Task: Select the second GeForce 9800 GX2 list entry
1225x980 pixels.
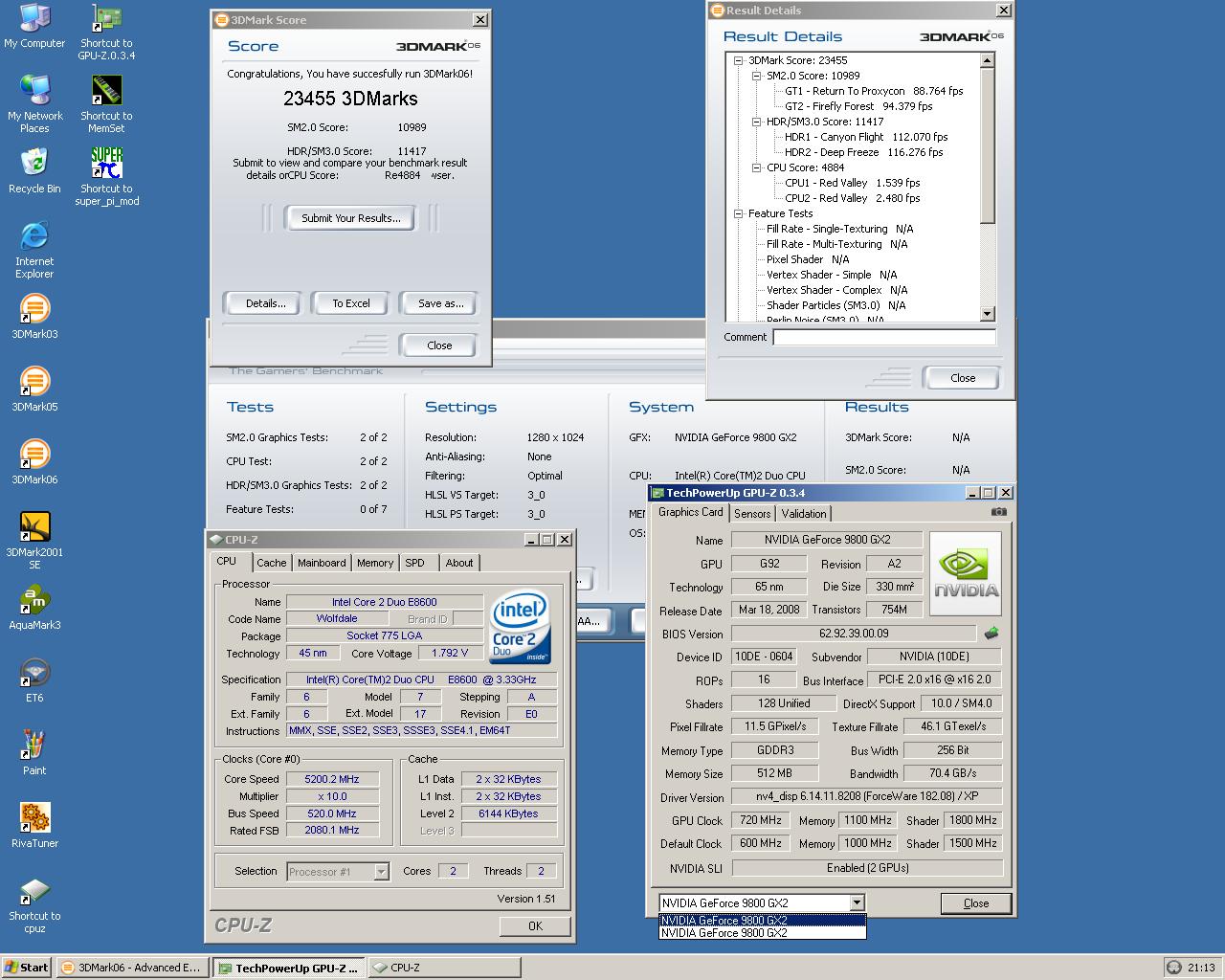Action: (762, 932)
